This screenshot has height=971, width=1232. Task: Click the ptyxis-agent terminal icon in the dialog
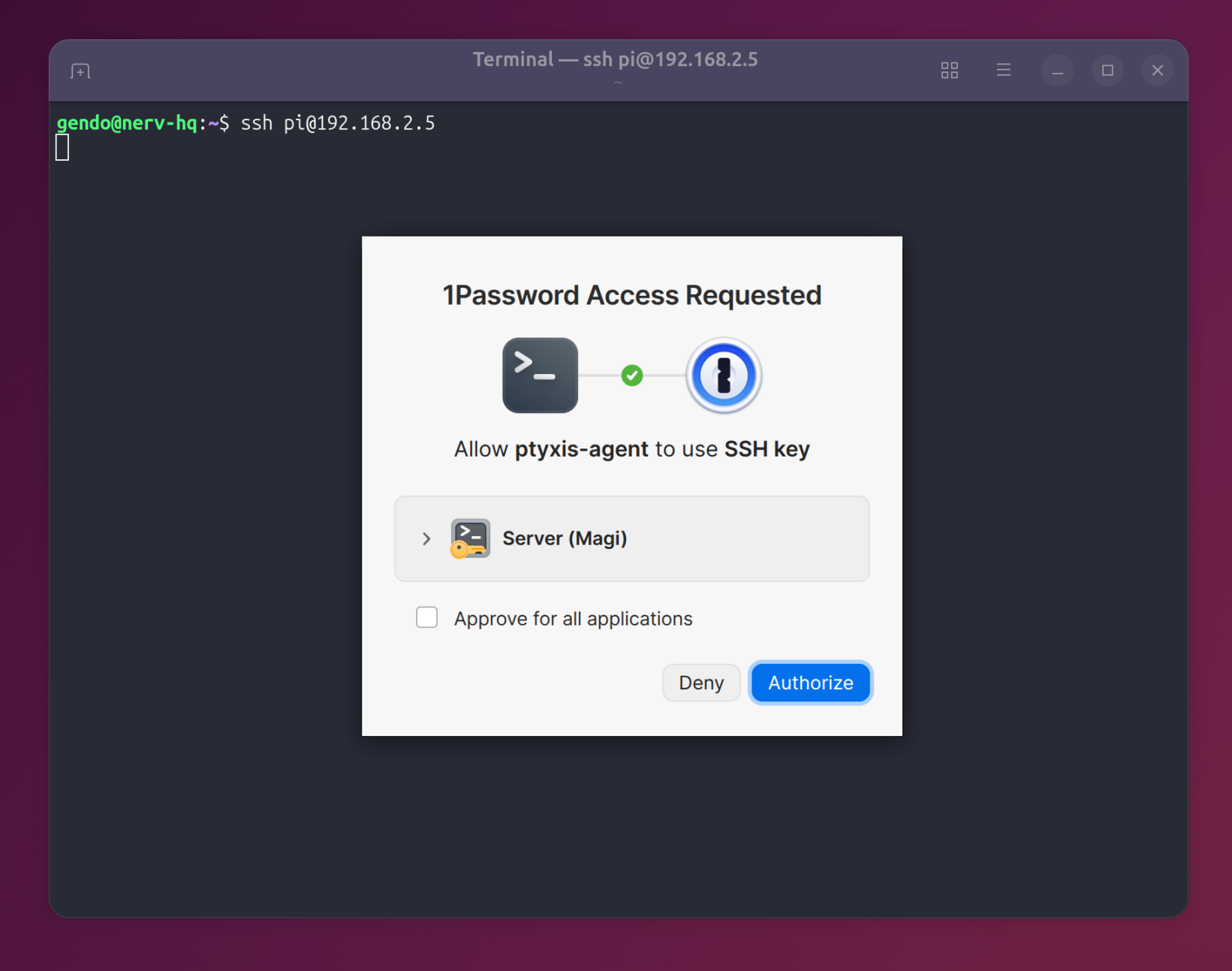[540, 375]
